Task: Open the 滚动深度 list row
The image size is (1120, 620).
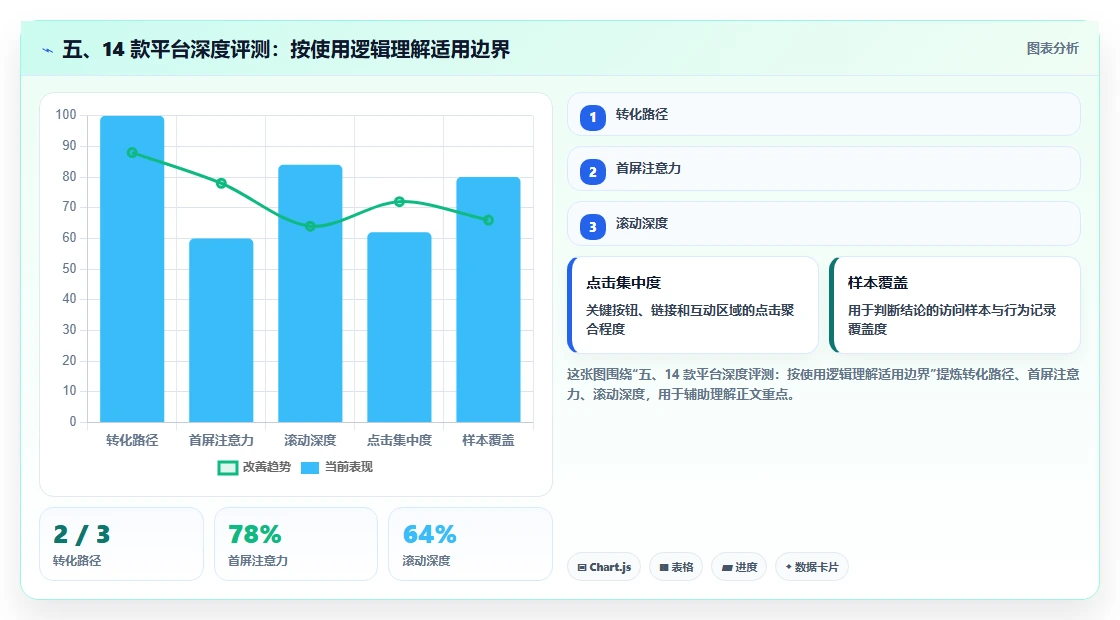Action: click(824, 224)
